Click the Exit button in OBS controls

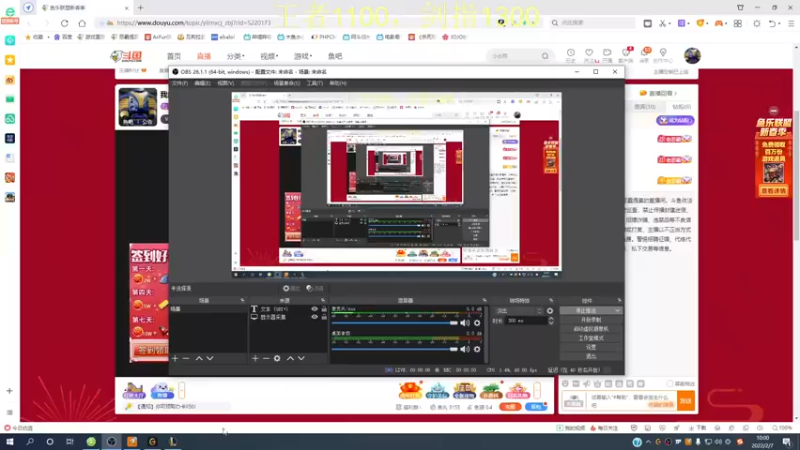point(591,357)
